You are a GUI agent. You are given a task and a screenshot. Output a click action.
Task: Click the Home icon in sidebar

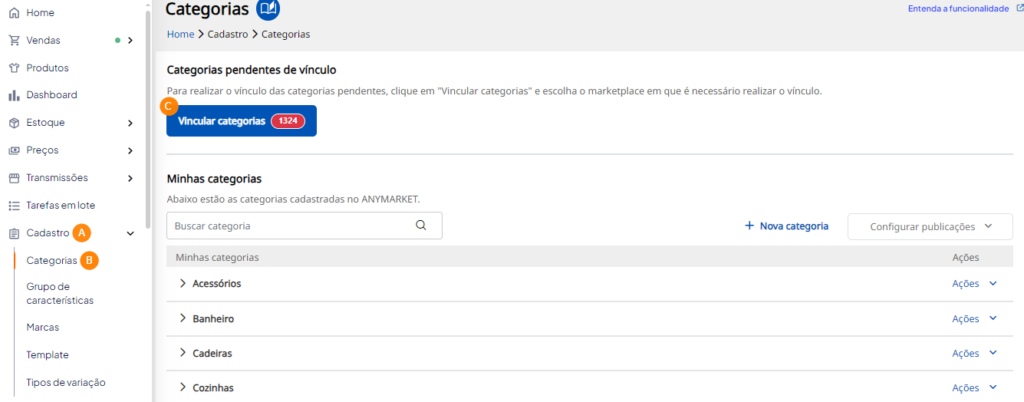(14, 13)
